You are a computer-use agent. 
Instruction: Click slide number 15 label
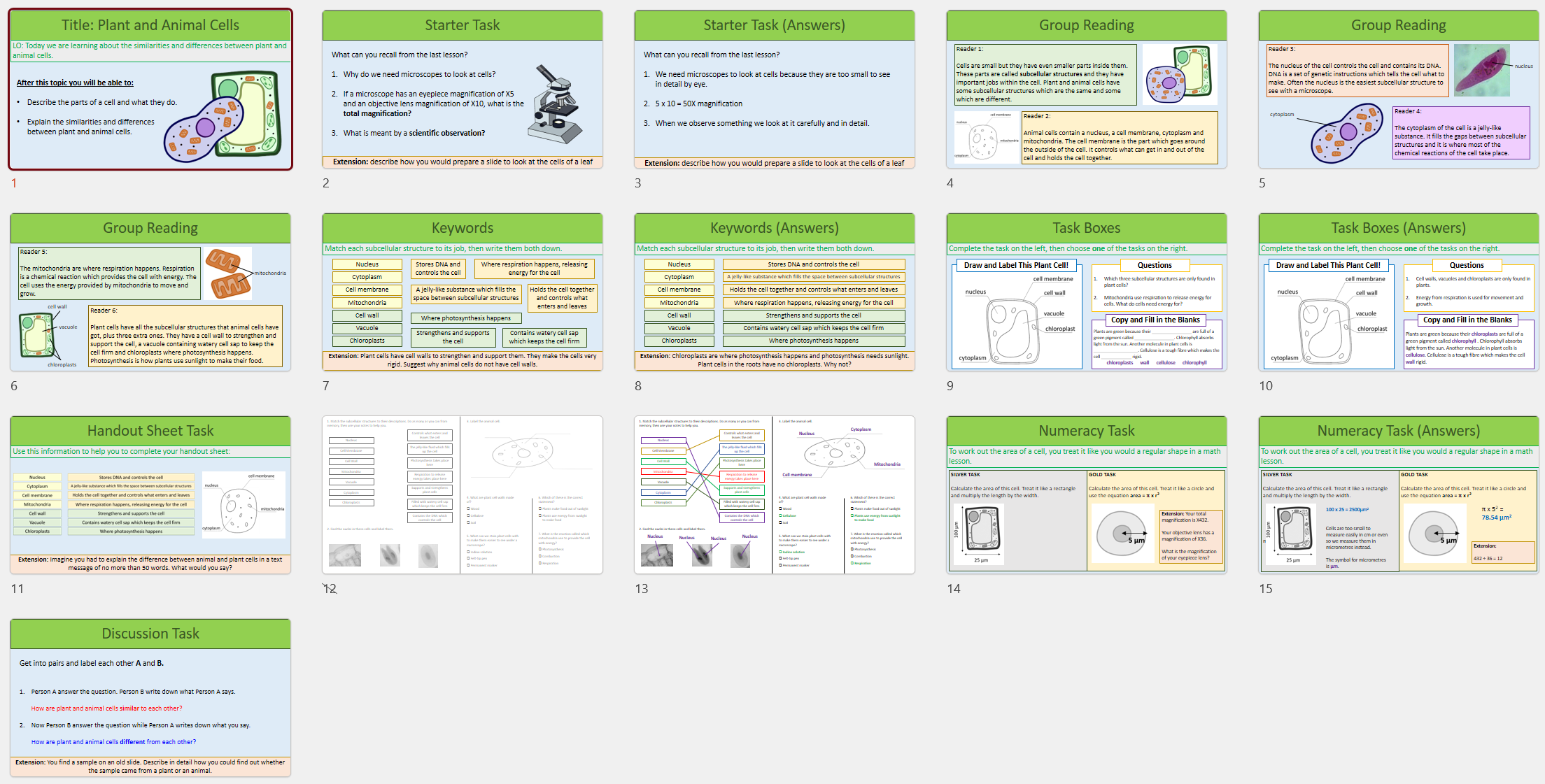pyautogui.click(x=1265, y=589)
